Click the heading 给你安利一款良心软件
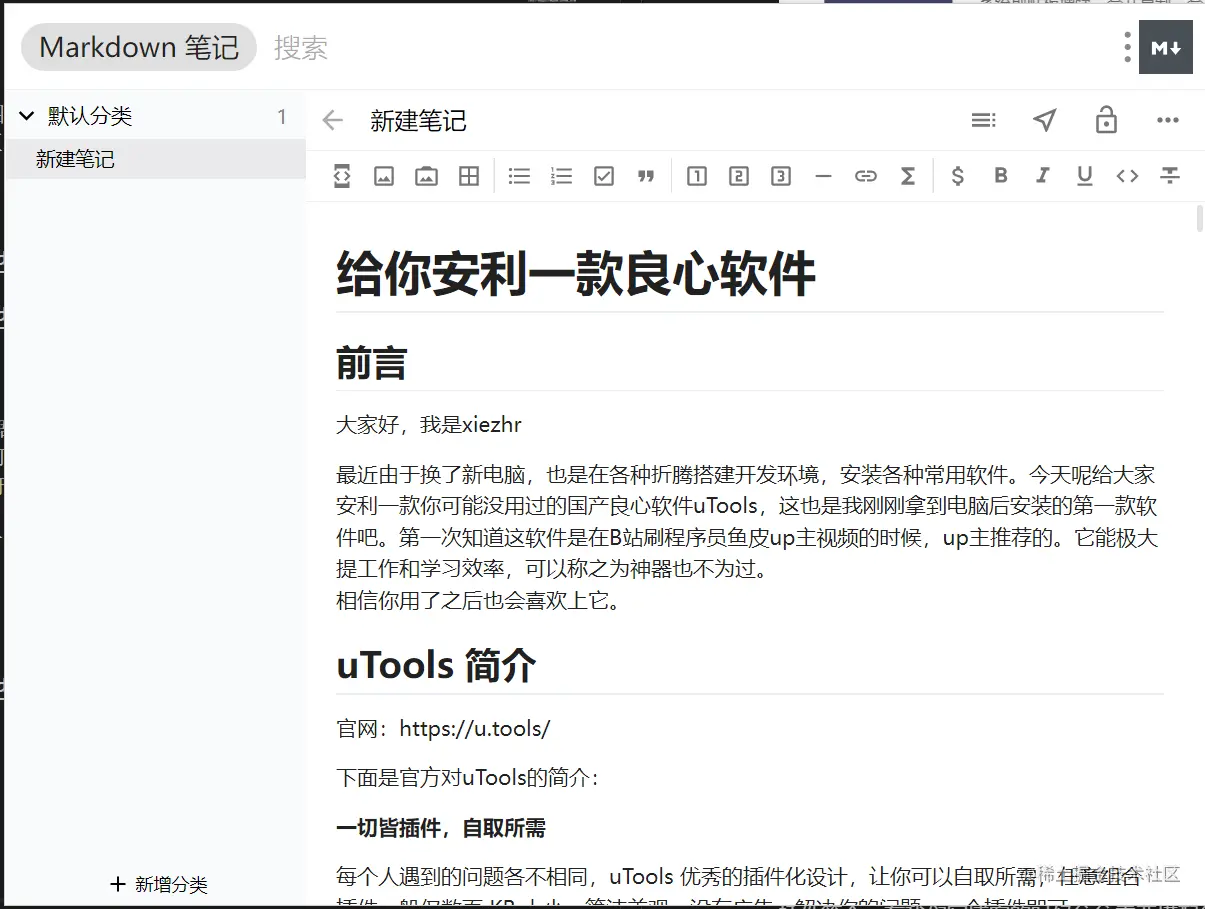 tap(576, 274)
